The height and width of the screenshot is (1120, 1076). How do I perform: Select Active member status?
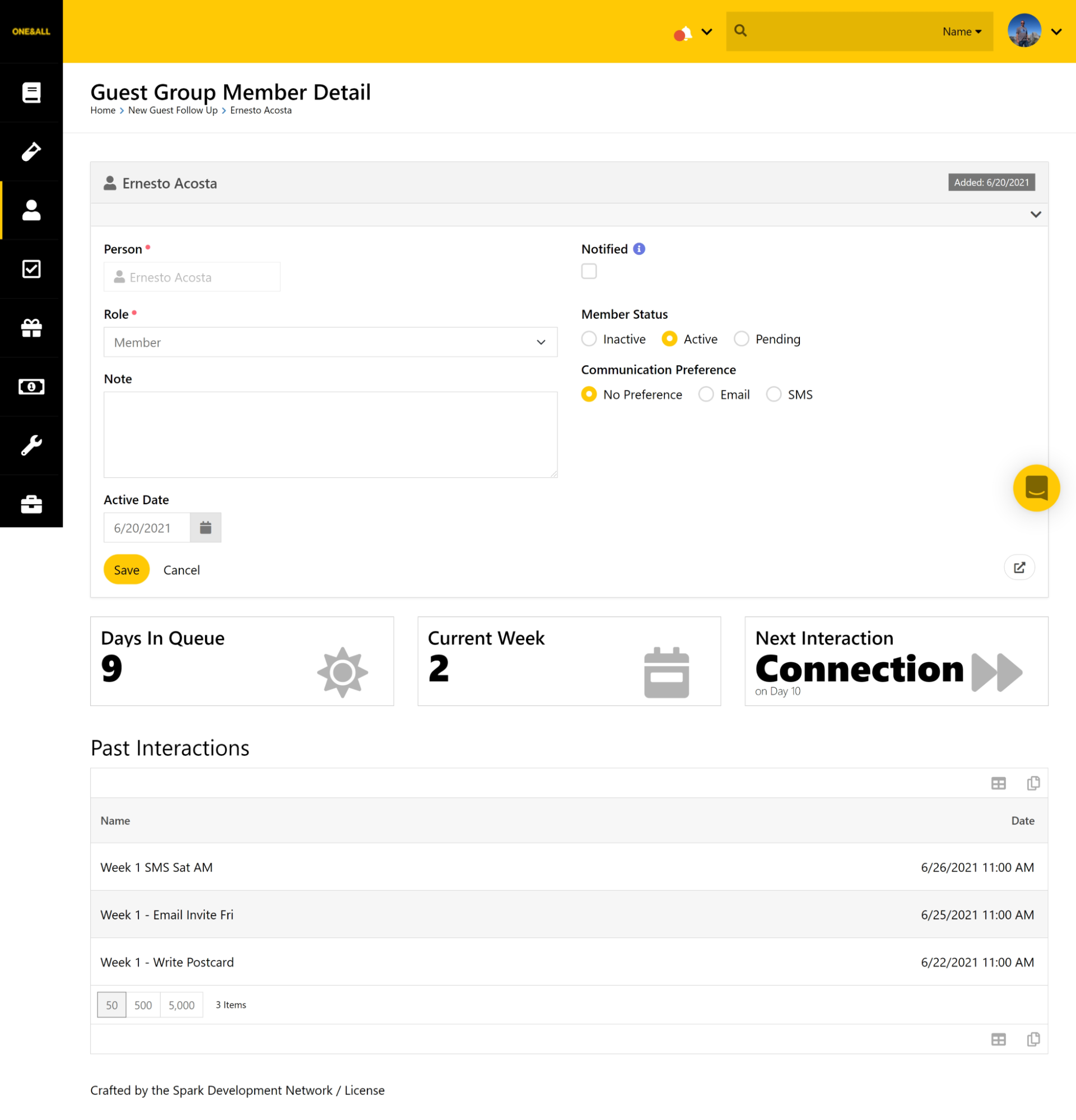point(669,339)
